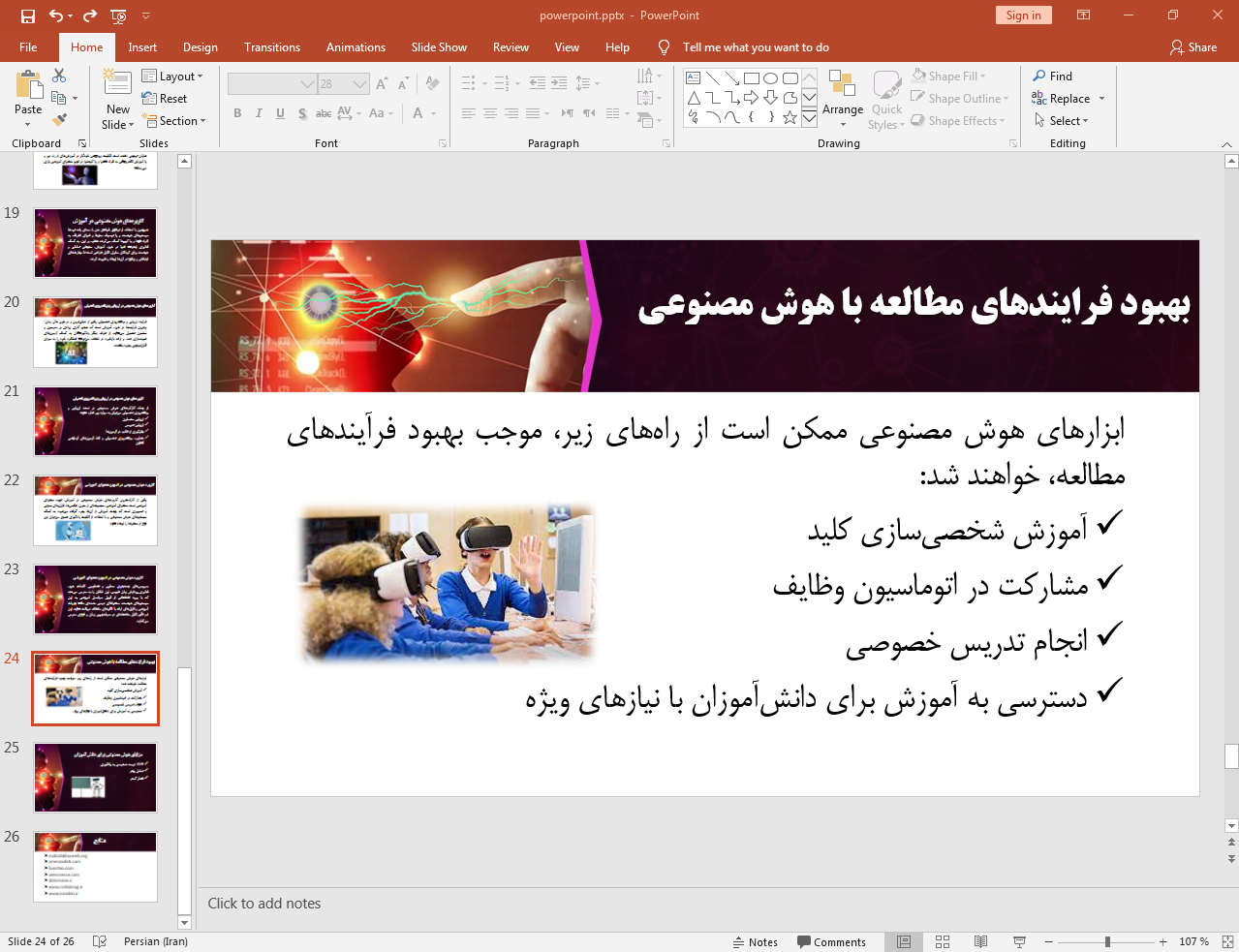This screenshot has width=1239, height=952.
Task: Clear all formatting icon
Action: coord(432,84)
